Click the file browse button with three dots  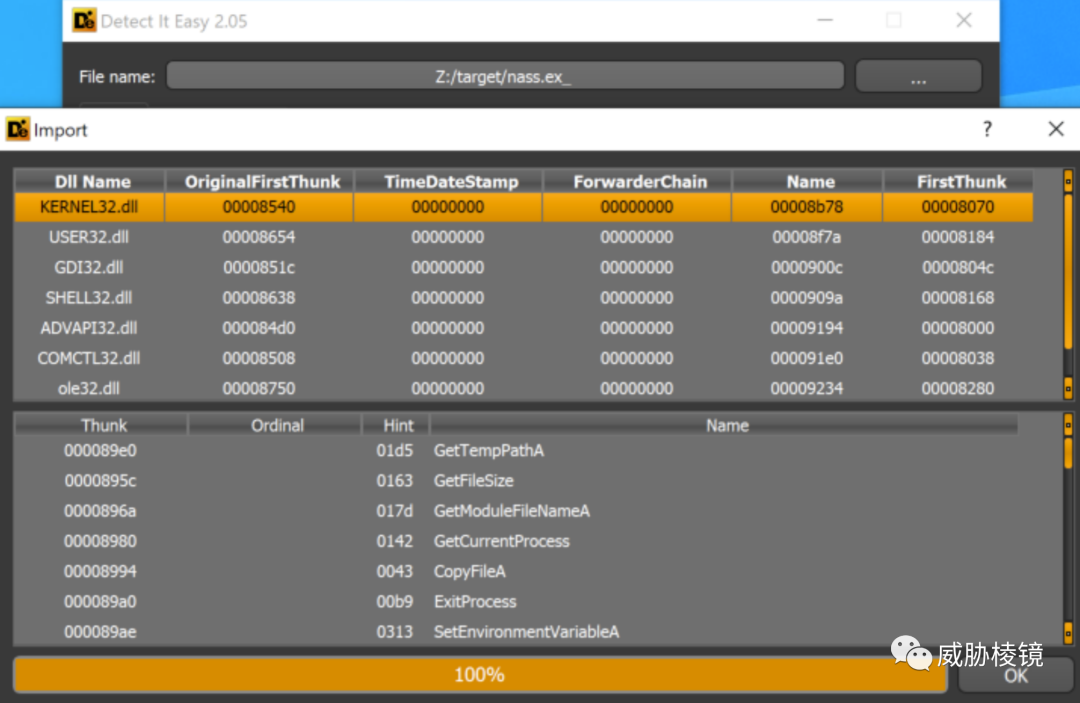click(x=918, y=76)
